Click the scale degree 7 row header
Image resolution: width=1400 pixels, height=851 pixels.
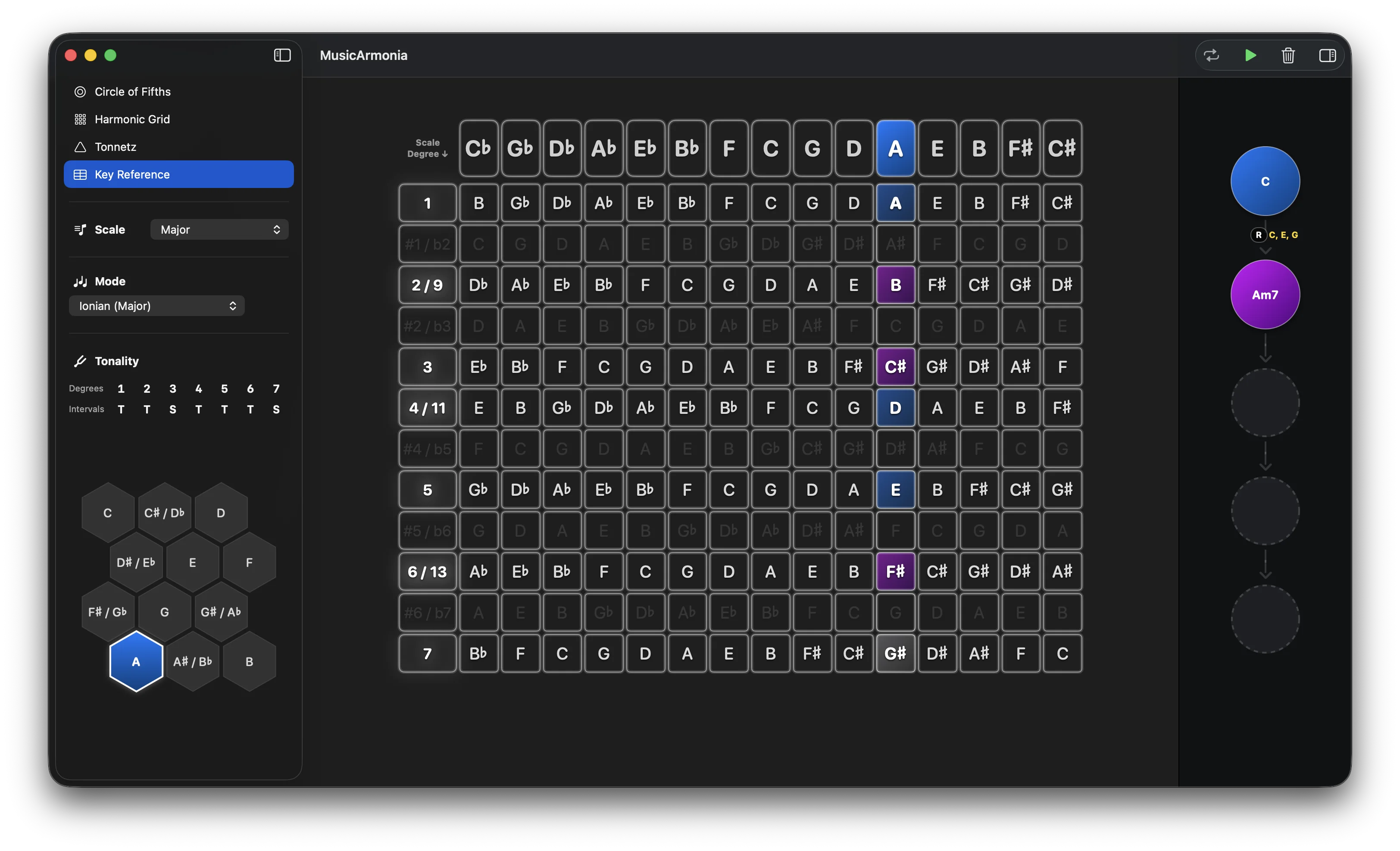427,653
